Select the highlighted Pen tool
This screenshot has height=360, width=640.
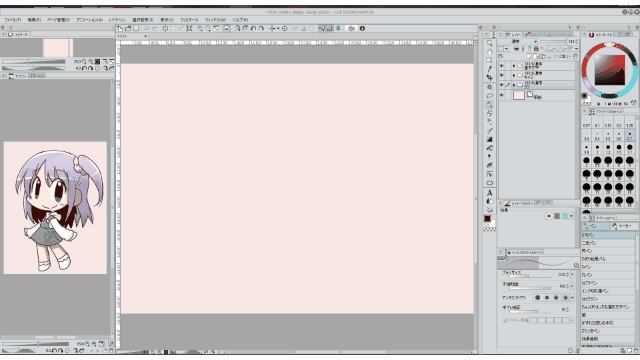tap(489, 104)
